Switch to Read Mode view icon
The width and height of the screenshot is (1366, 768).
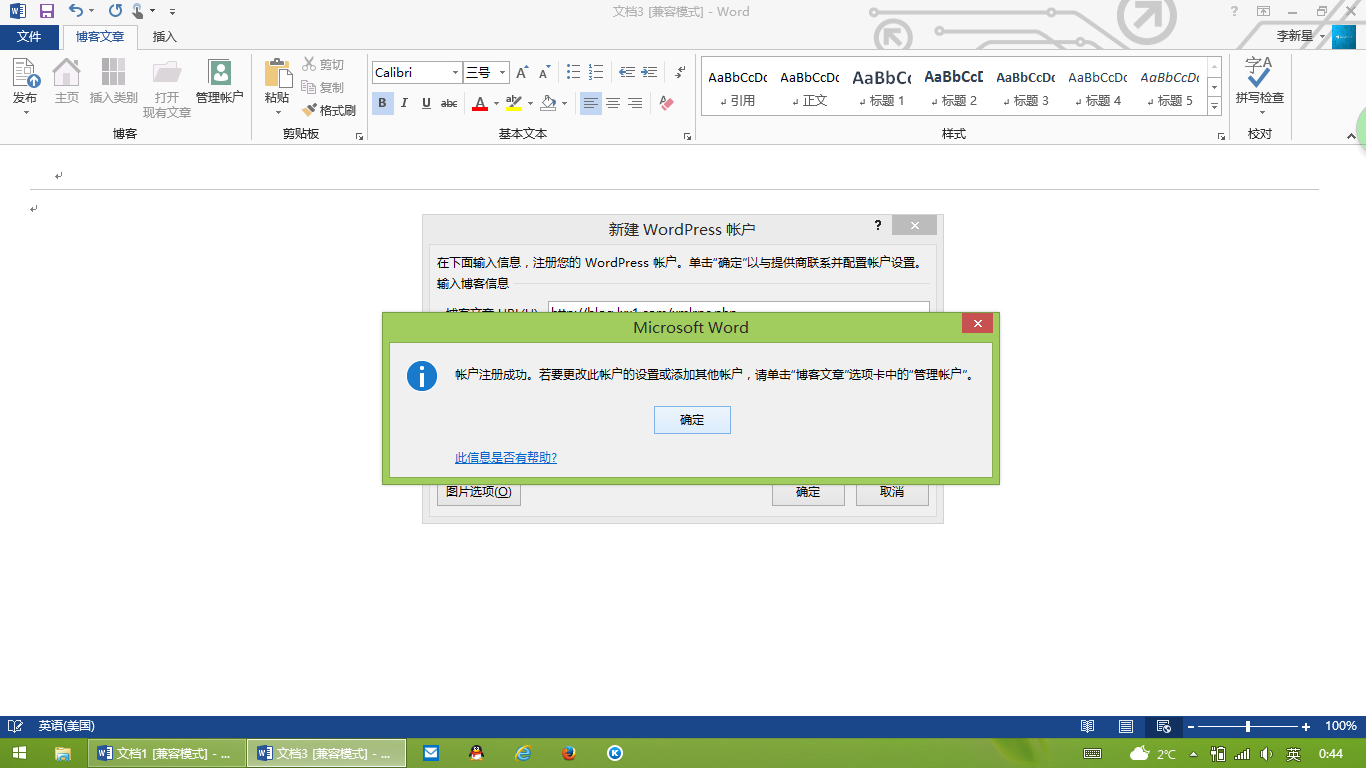[1088, 726]
